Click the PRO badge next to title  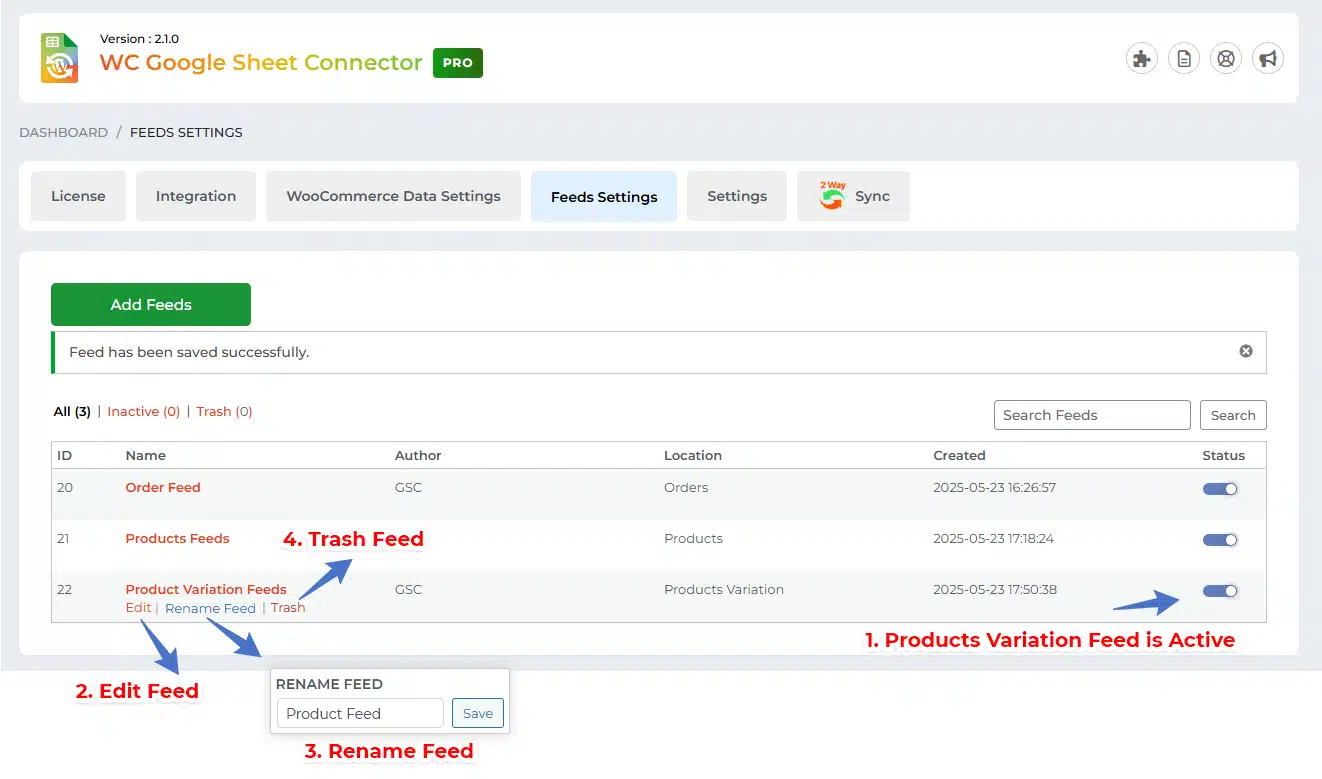[457, 63]
